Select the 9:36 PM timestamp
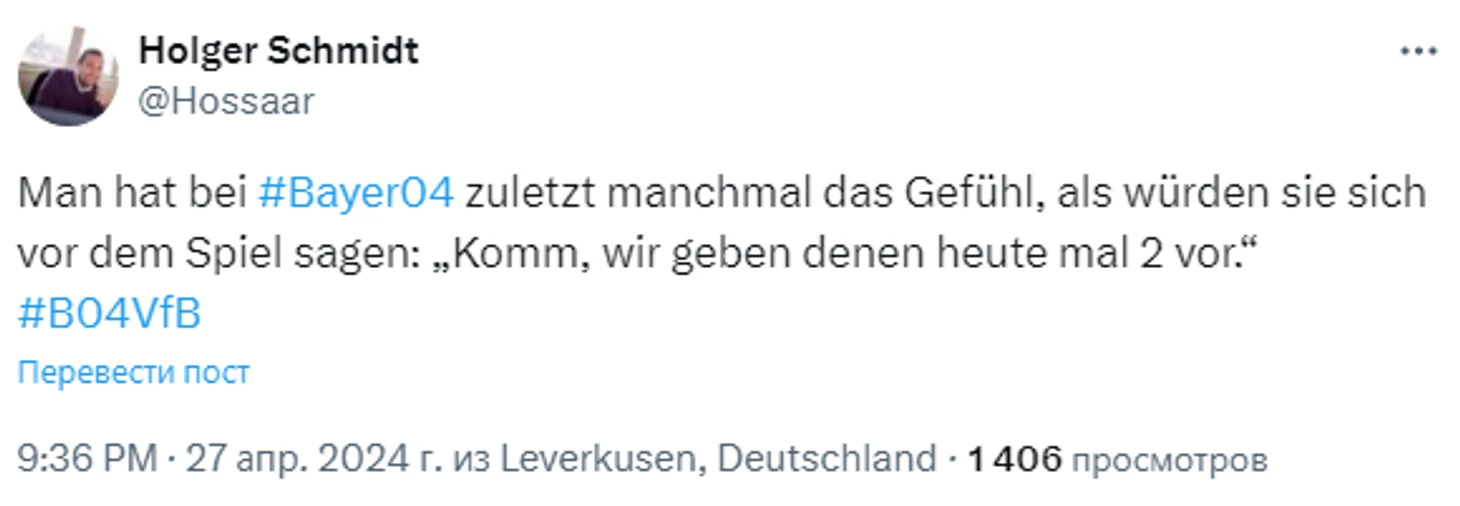This screenshot has width=1460, height=506. click(x=88, y=460)
